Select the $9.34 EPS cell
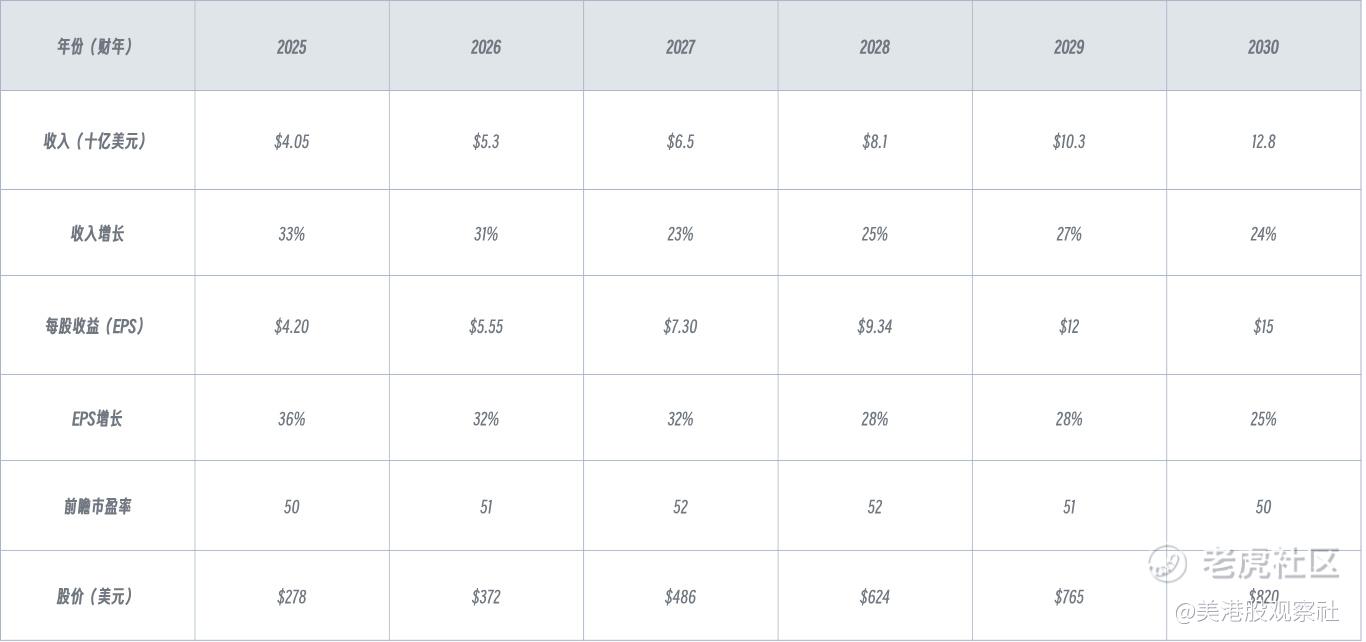The height and width of the screenshot is (642, 1366). (875, 326)
